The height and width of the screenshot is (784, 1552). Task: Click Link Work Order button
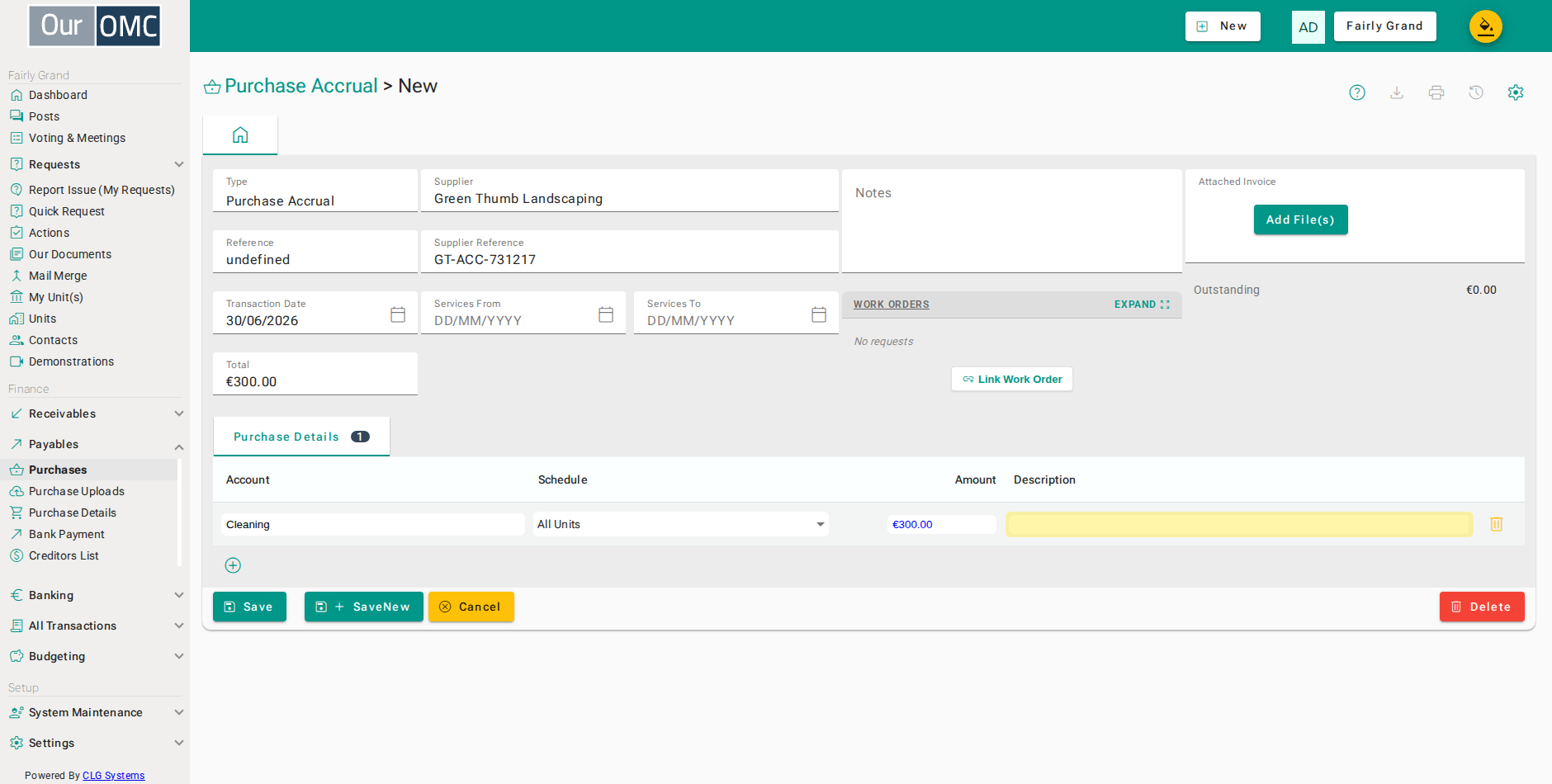[1012, 380]
